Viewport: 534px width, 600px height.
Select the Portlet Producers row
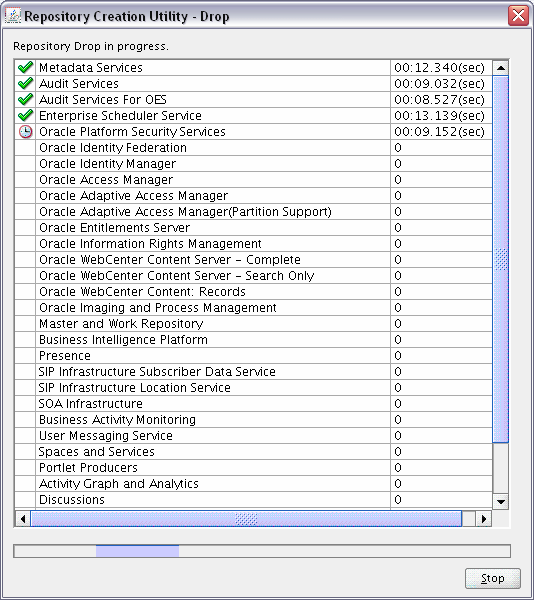pos(253,468)
